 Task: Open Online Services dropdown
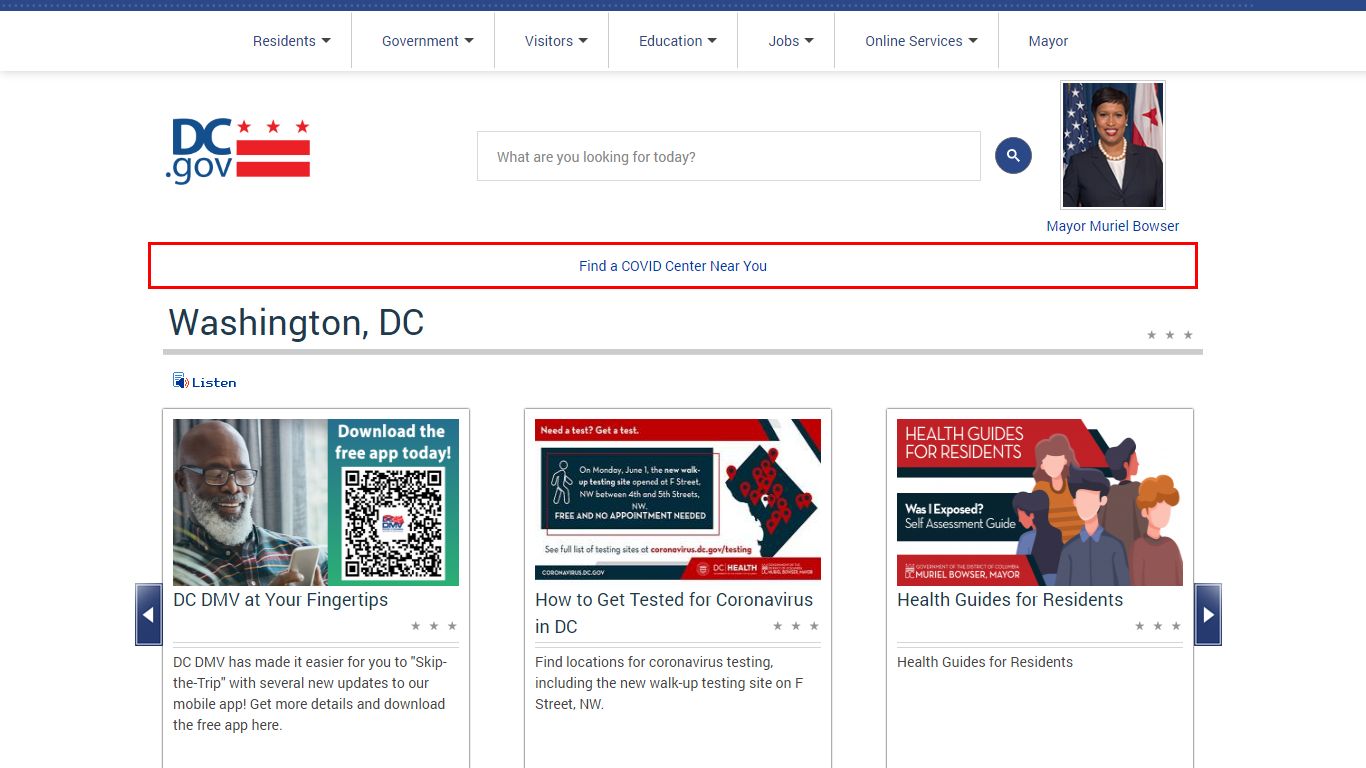[921, 41]
